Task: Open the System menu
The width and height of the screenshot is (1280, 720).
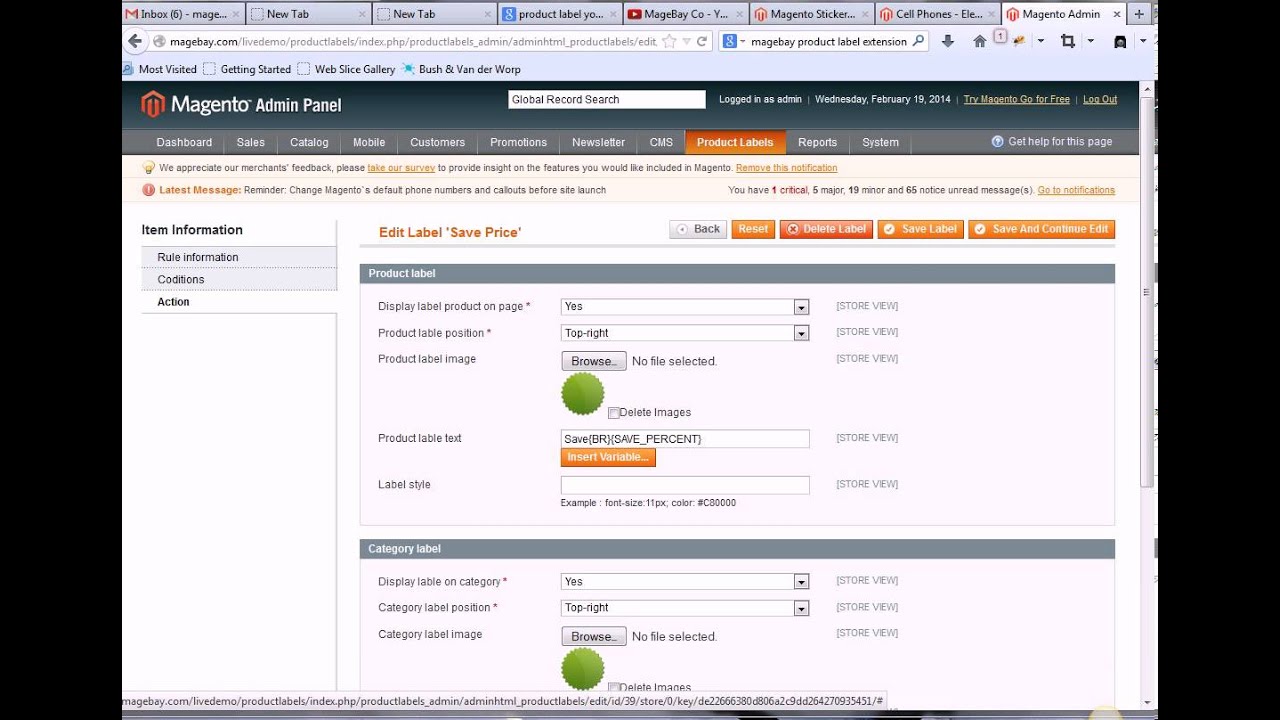Action: coord(880,142)
